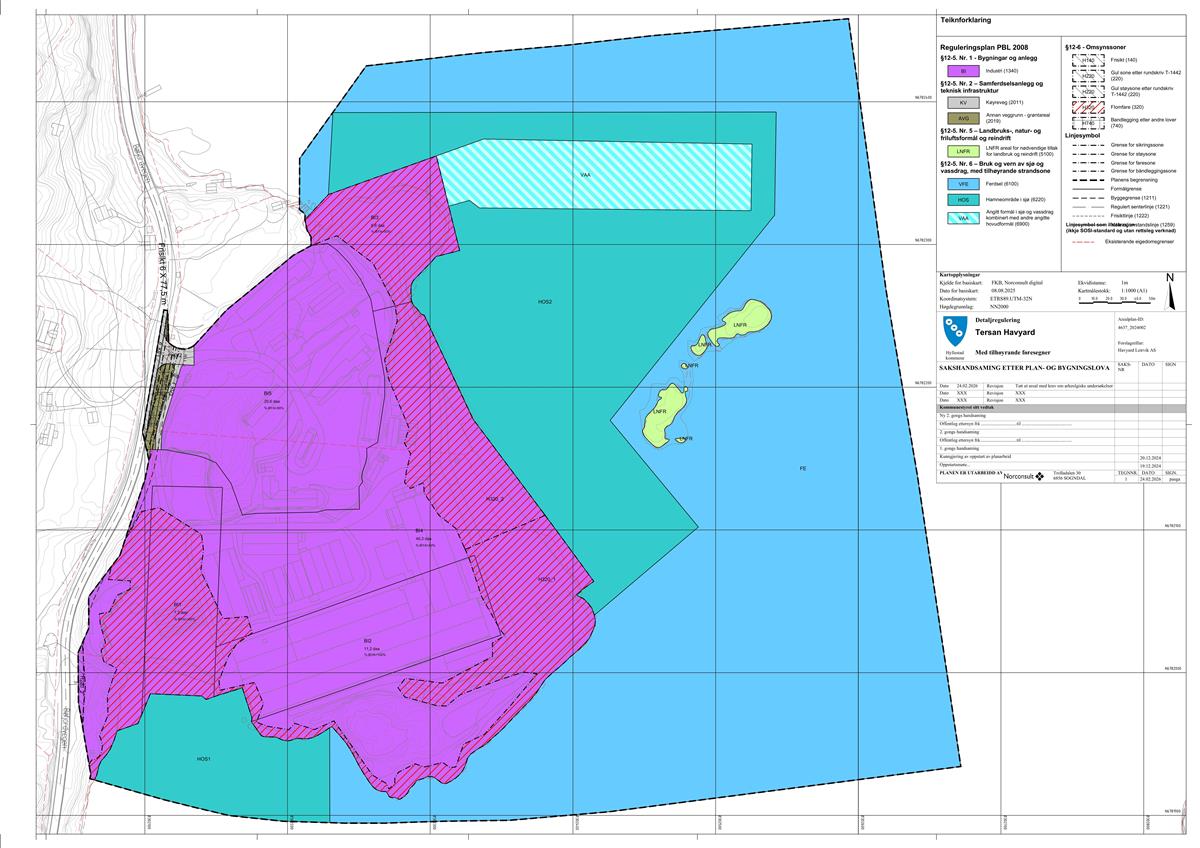Select the red hatched Flomfare legend symbol
Viewport: 1200px width, 848px height.
(1088, 107)
